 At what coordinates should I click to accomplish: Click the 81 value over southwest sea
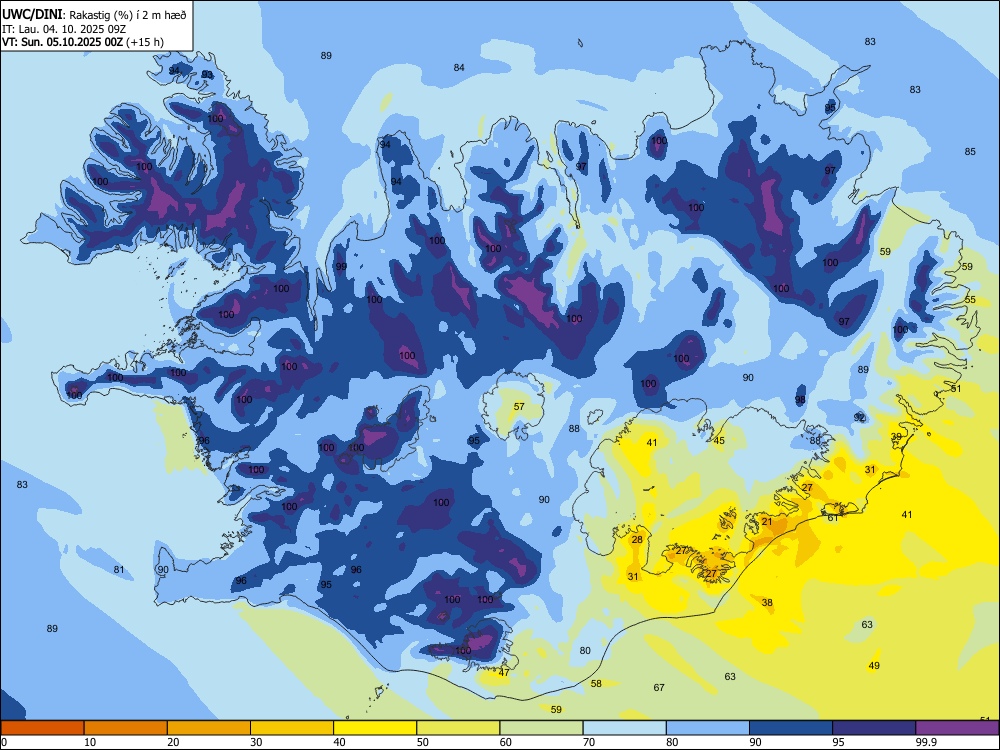[x=119, y=570]
